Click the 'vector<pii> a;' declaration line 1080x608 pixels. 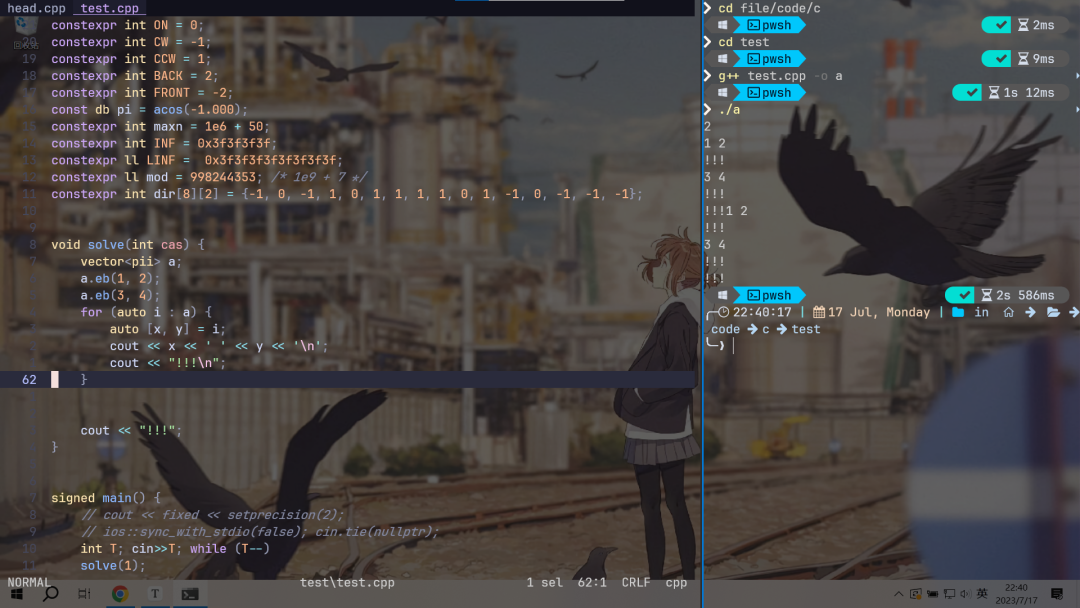(x=131, y=262)
